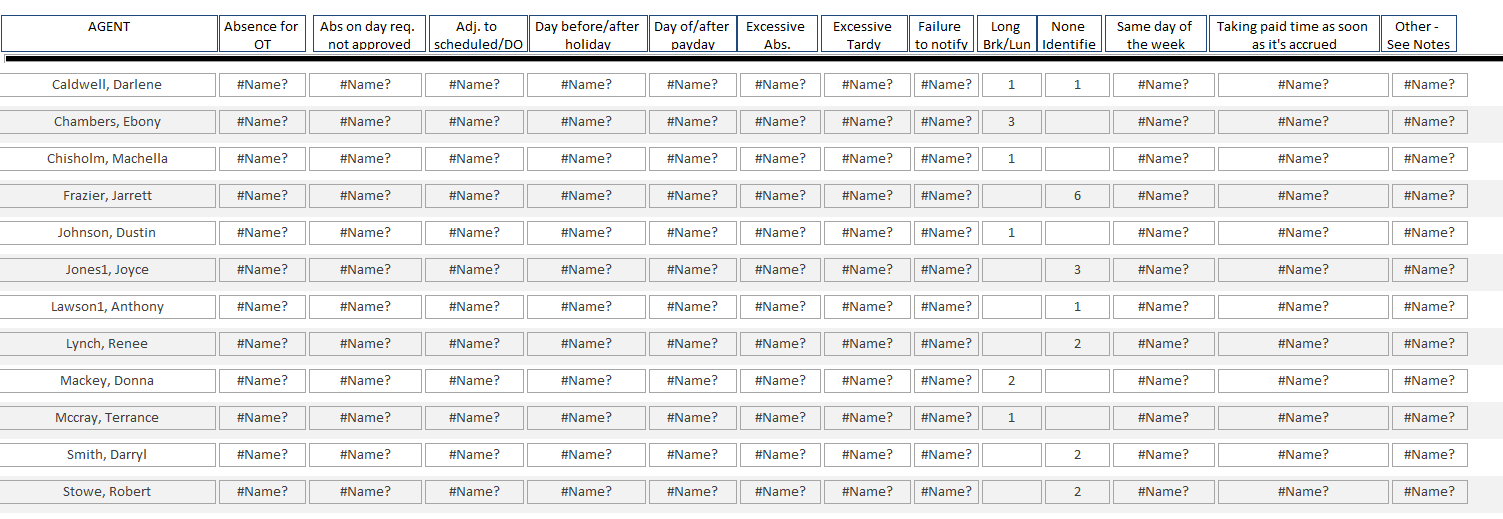Select Mackey, Donna's Long Brk/Lun cell

pos(1011,381)
